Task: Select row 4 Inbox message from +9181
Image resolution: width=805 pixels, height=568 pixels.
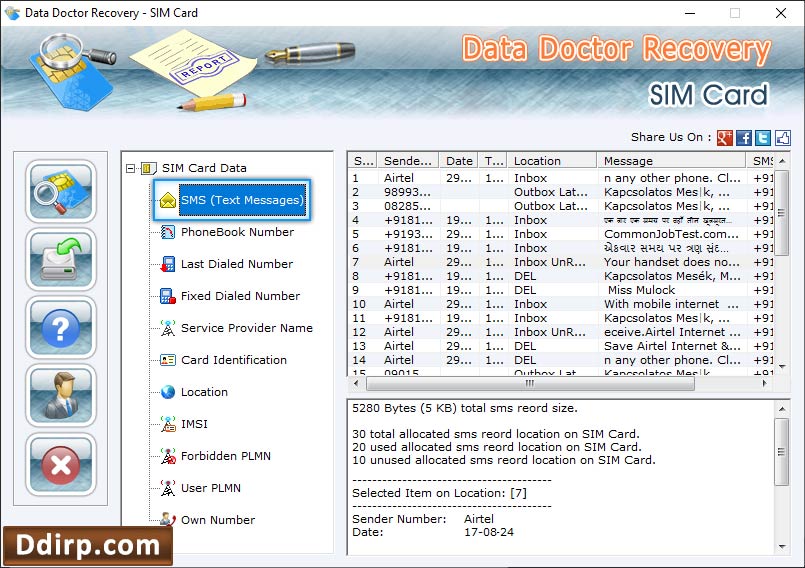Action: [x=561, y=220]
